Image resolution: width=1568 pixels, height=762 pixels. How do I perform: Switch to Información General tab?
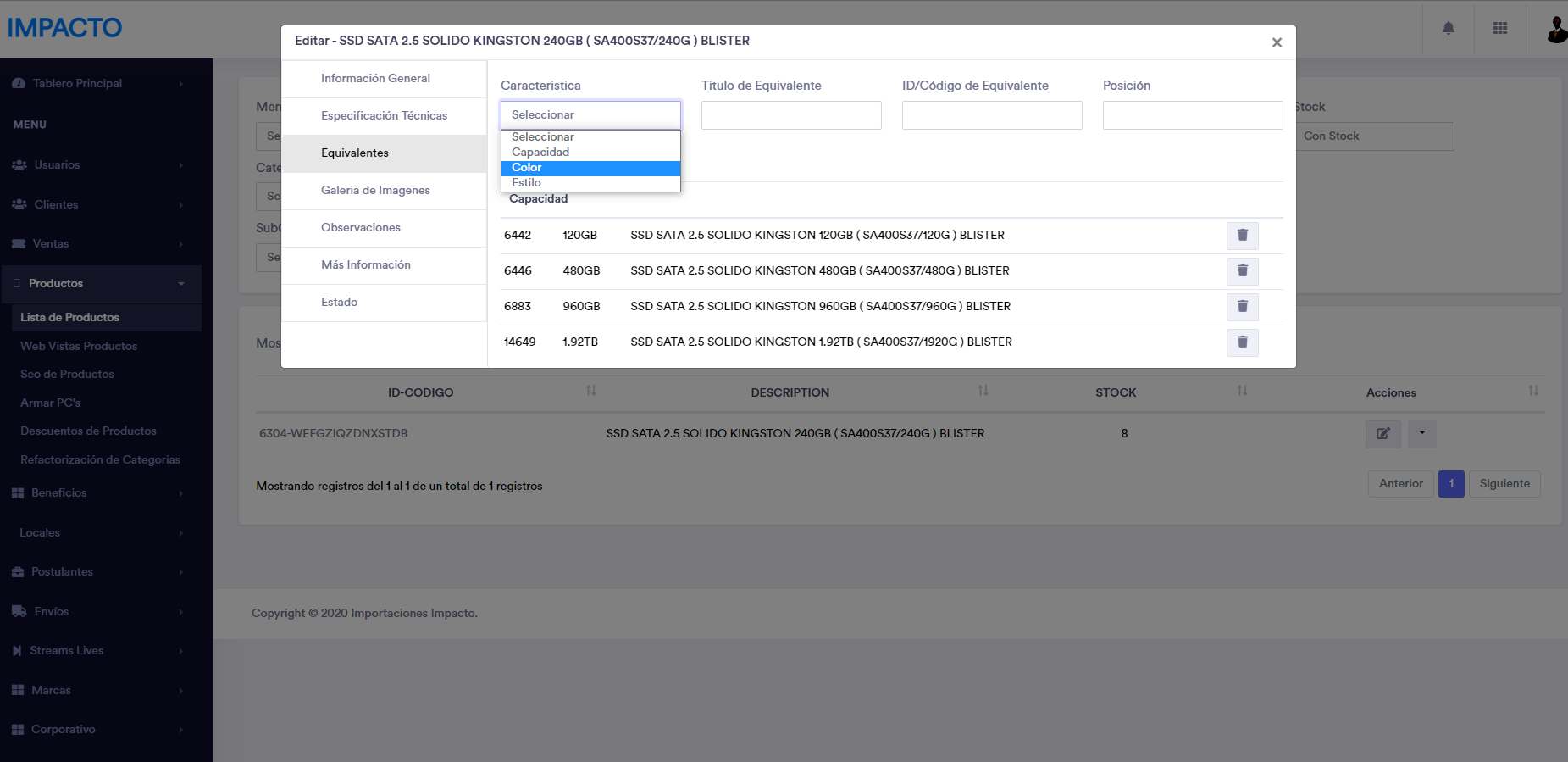pos(384,79)
